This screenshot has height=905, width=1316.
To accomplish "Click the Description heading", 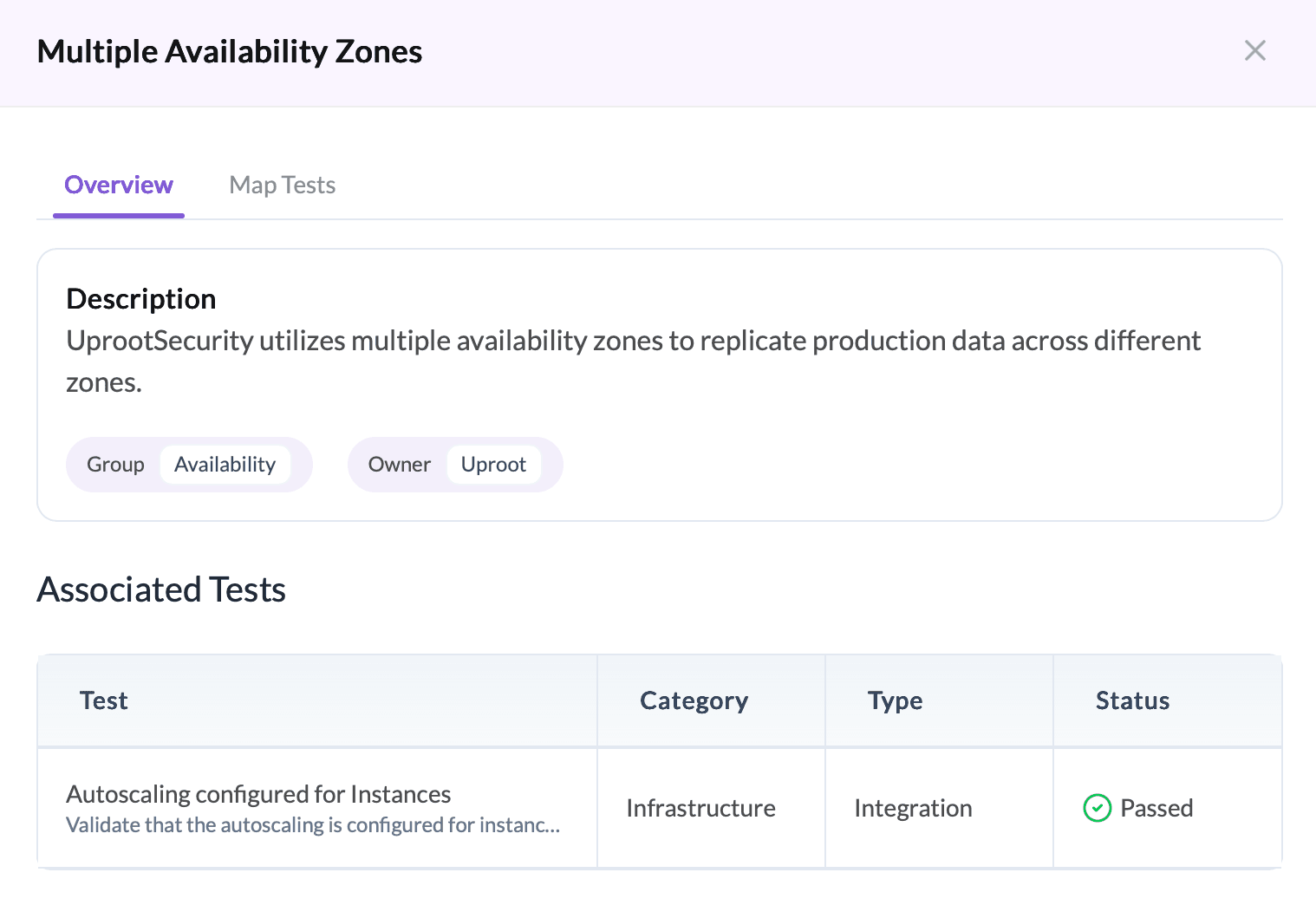I will pyautogui.click(x=141, y=299).
